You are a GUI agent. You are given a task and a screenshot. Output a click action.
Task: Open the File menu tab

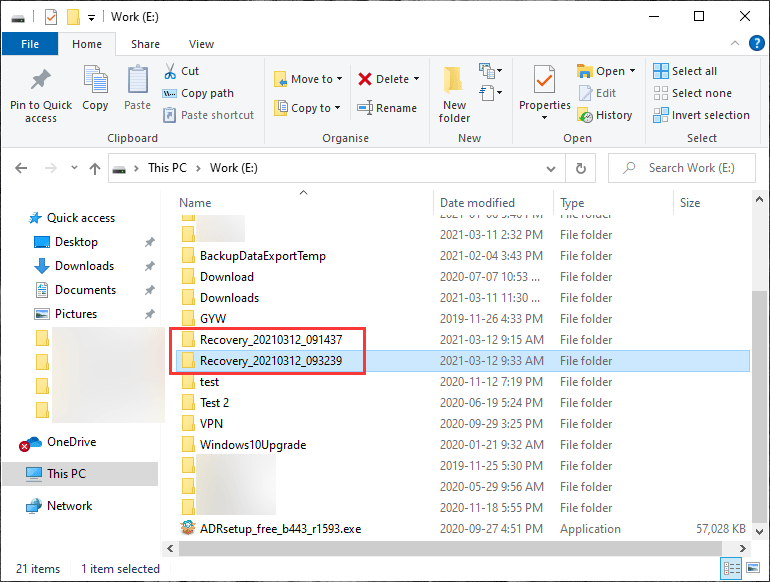click(x=30, y=44)
